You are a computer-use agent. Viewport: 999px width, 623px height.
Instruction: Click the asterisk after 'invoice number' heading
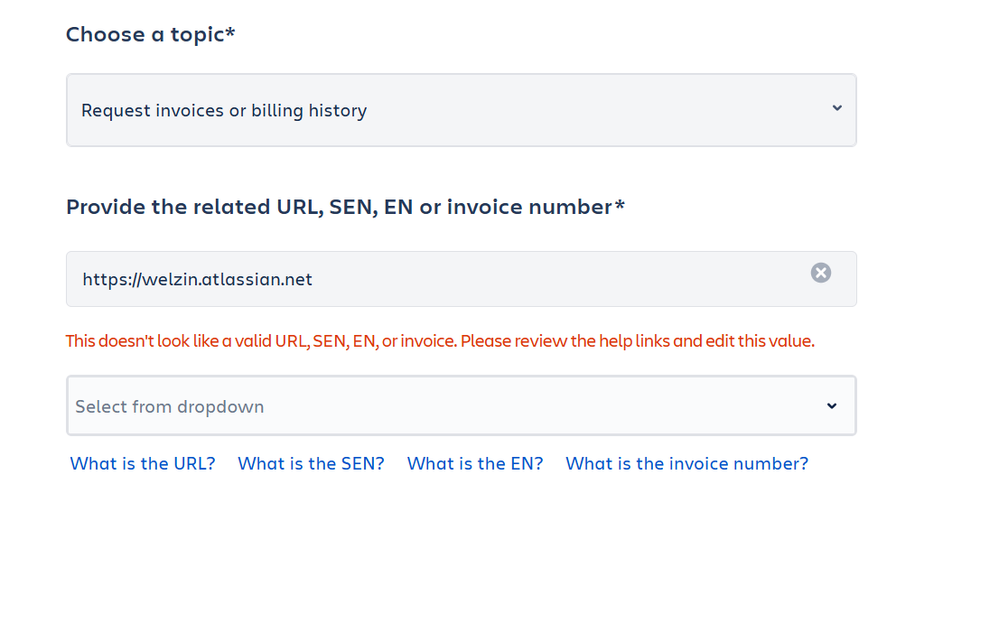[620, 205]
